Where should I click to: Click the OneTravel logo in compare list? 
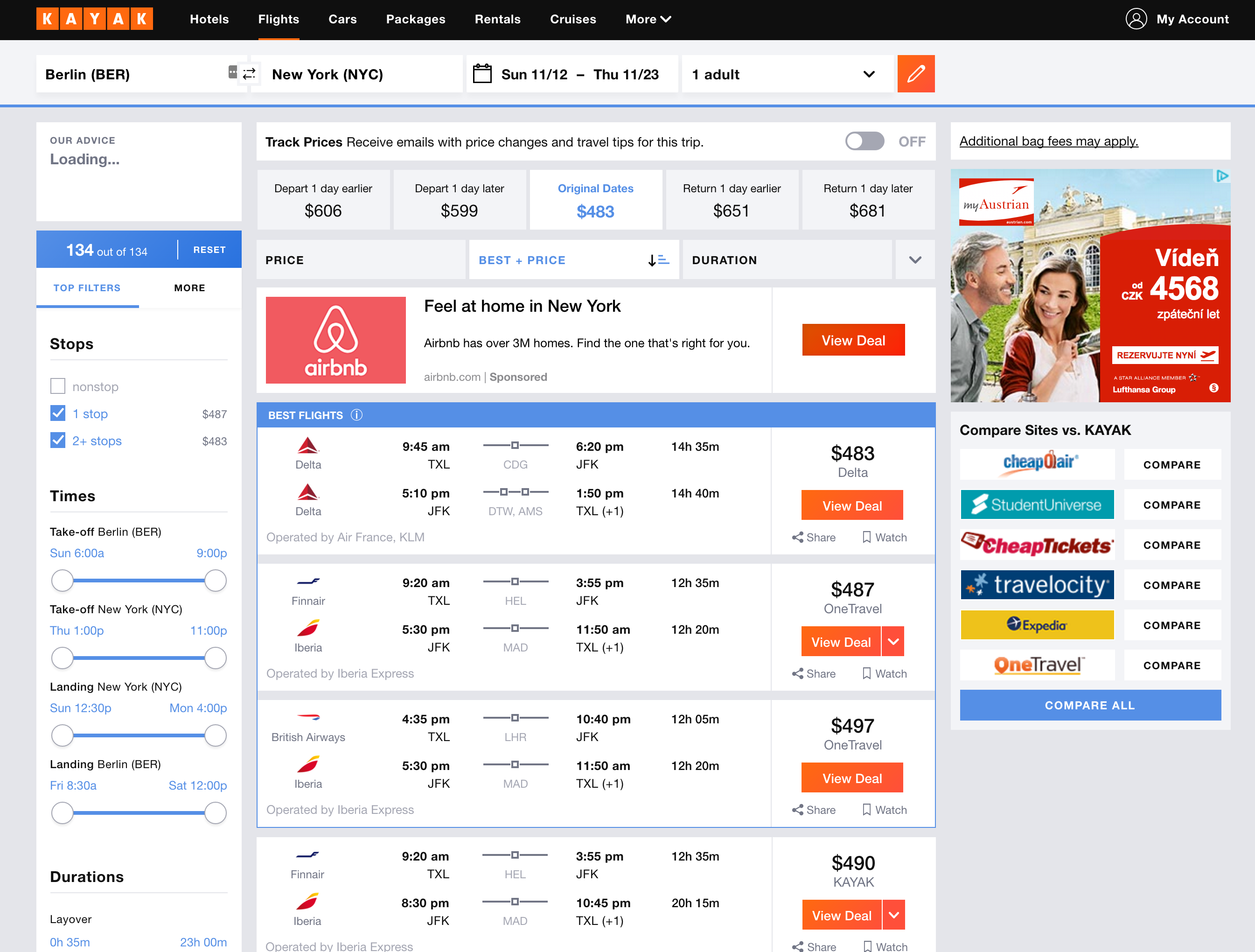pos(1037,665)
